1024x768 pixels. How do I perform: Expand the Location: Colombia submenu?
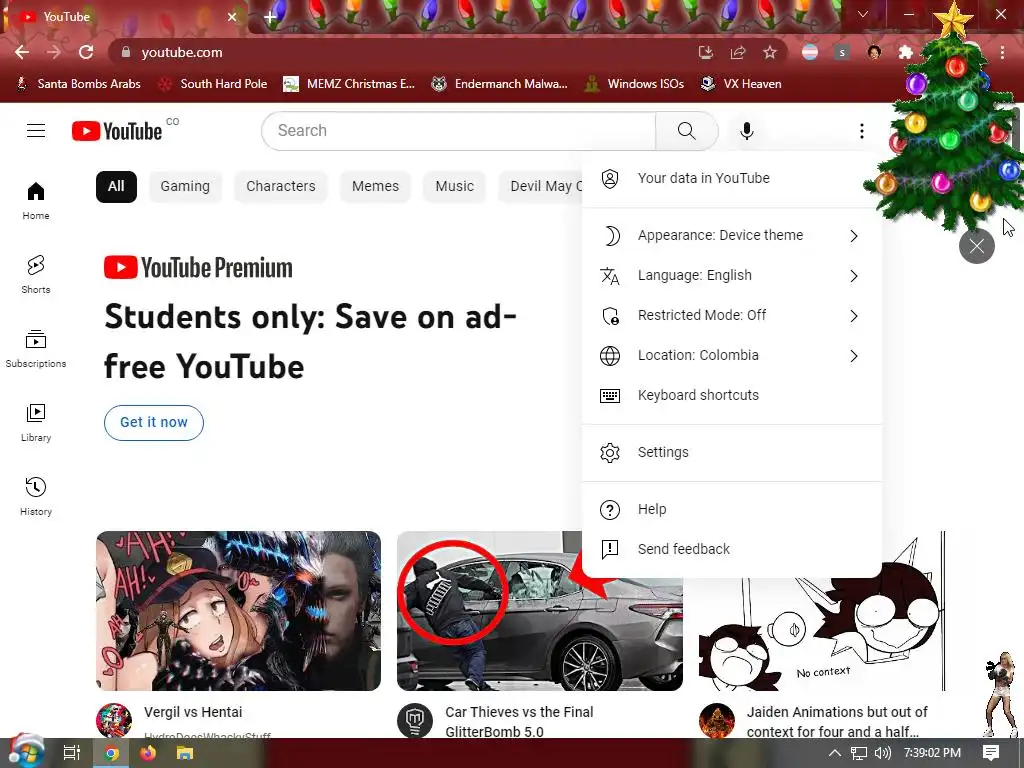point(731,355)
